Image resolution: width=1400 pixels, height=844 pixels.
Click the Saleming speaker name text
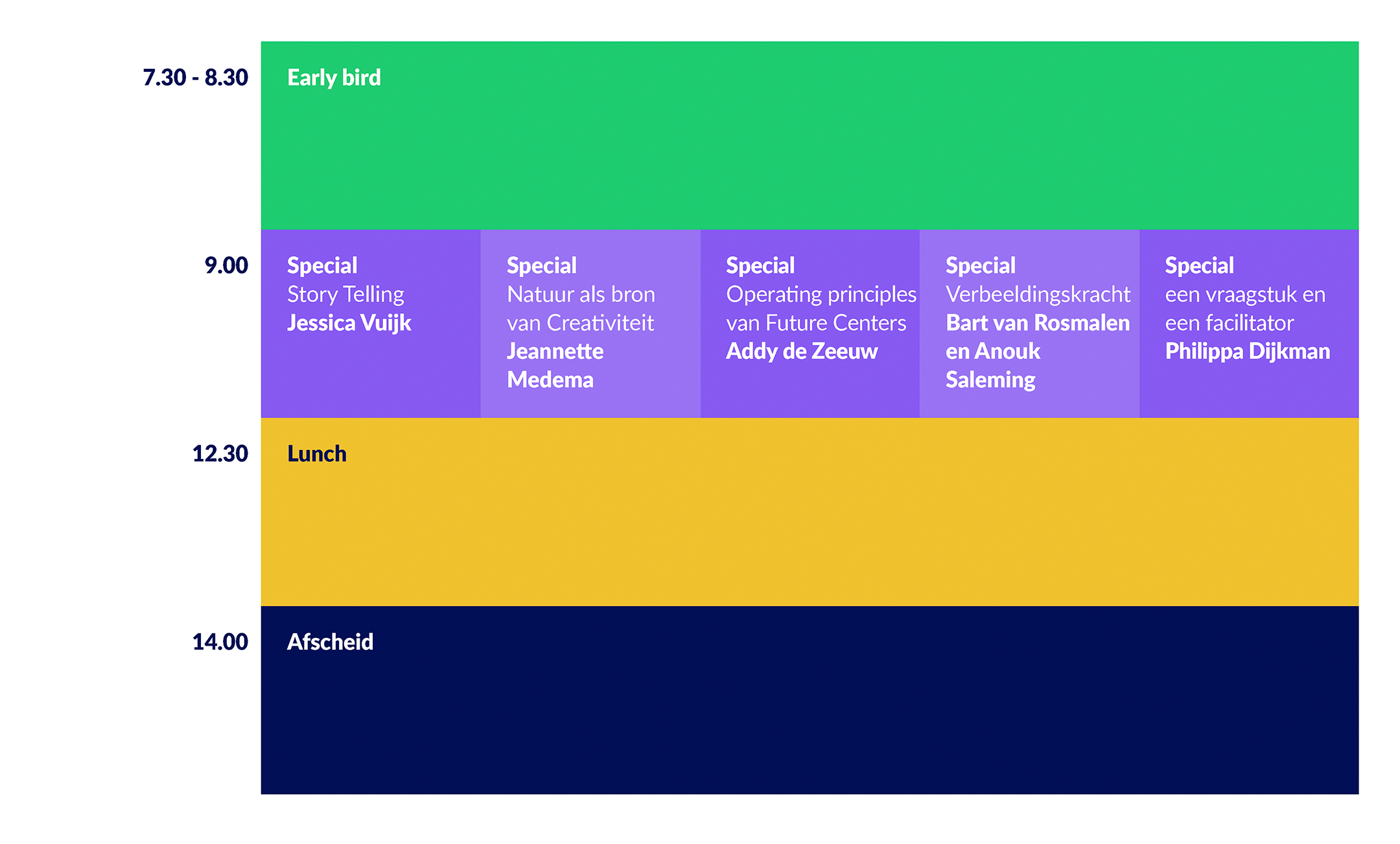point(990,380)
